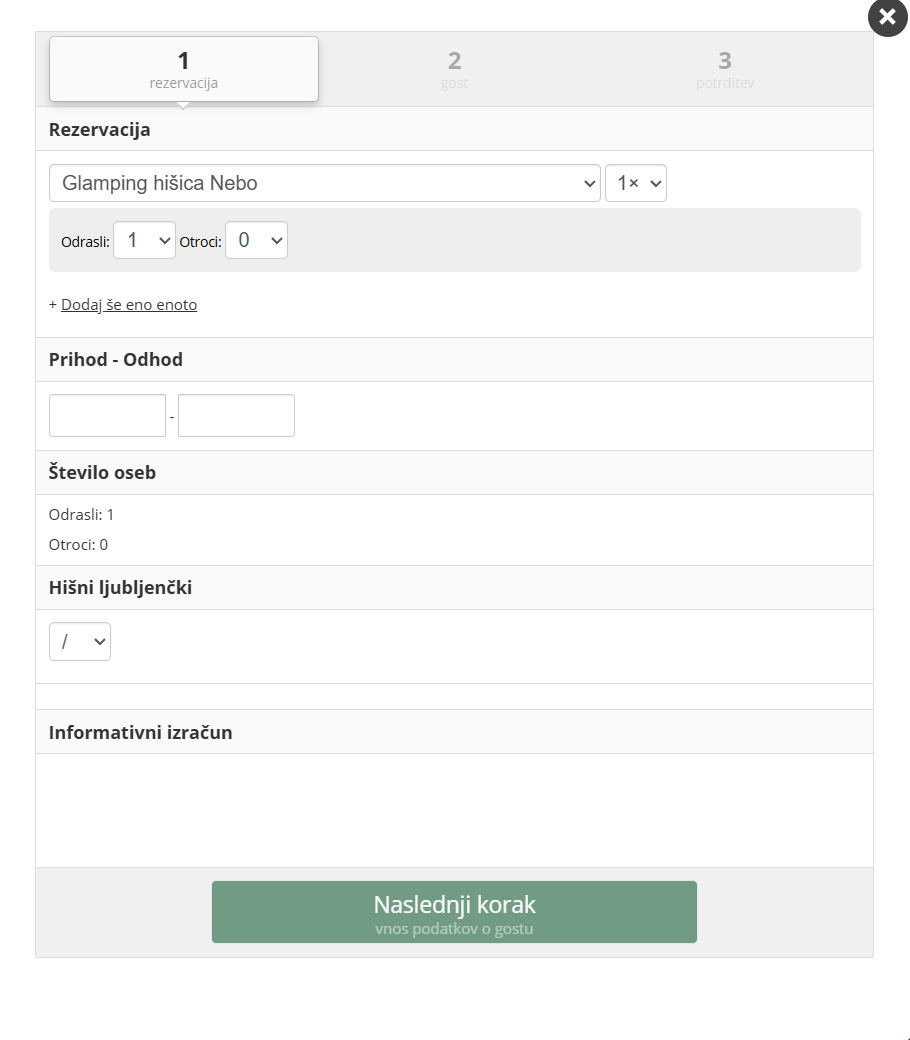Viewport: 910px width, 1040px height.
Task: Open the Glamping hišica Nebo unit dropdown
Action: pos(324,183)
